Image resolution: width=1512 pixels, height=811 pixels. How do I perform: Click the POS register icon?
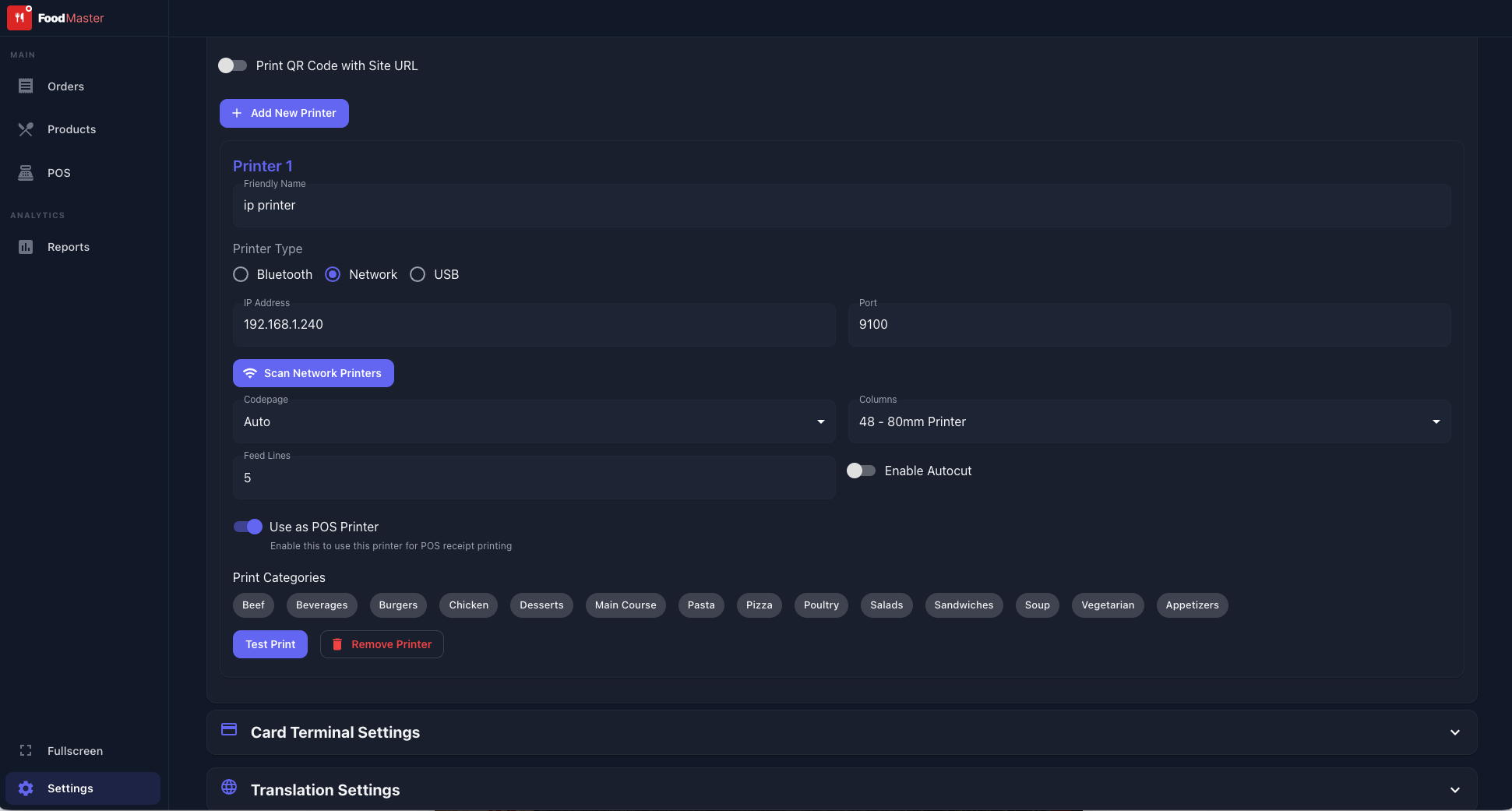click(x=26, y=173)
